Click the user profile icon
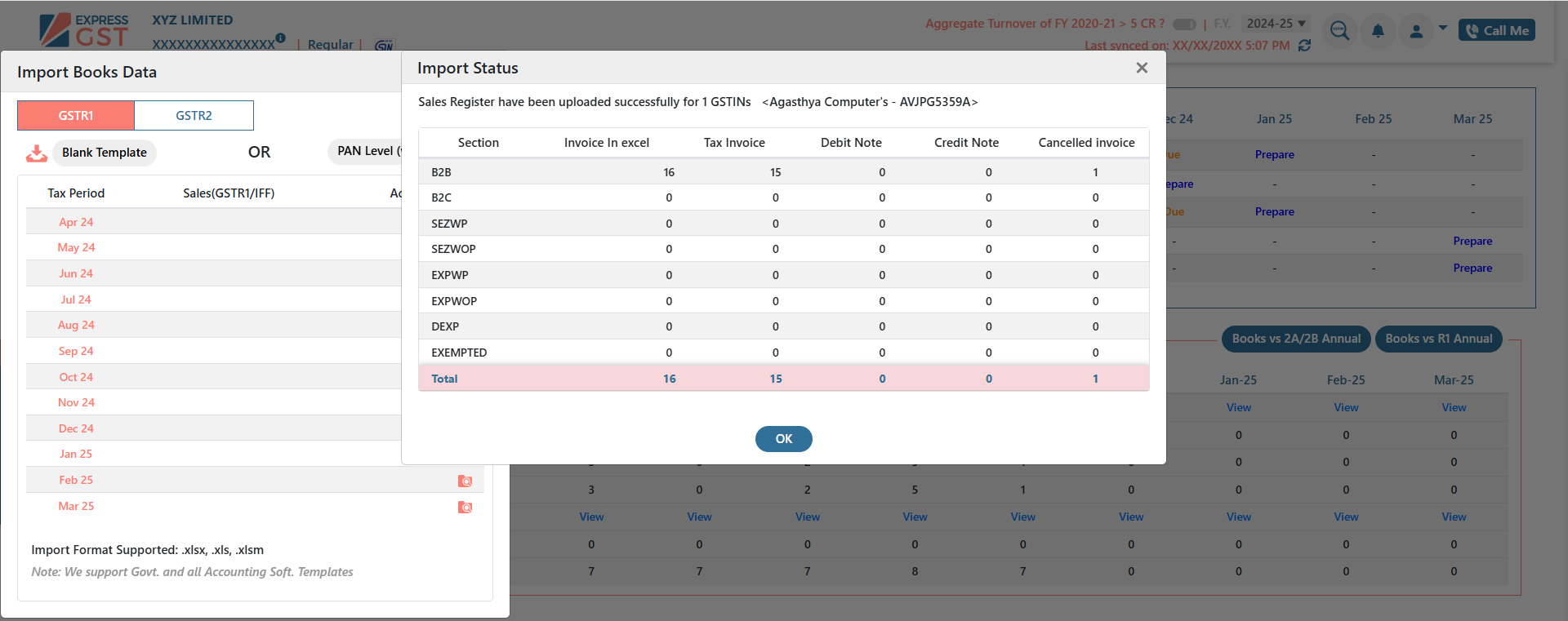The width and height of the screenshot is (1568, 621). [1416, 31]
